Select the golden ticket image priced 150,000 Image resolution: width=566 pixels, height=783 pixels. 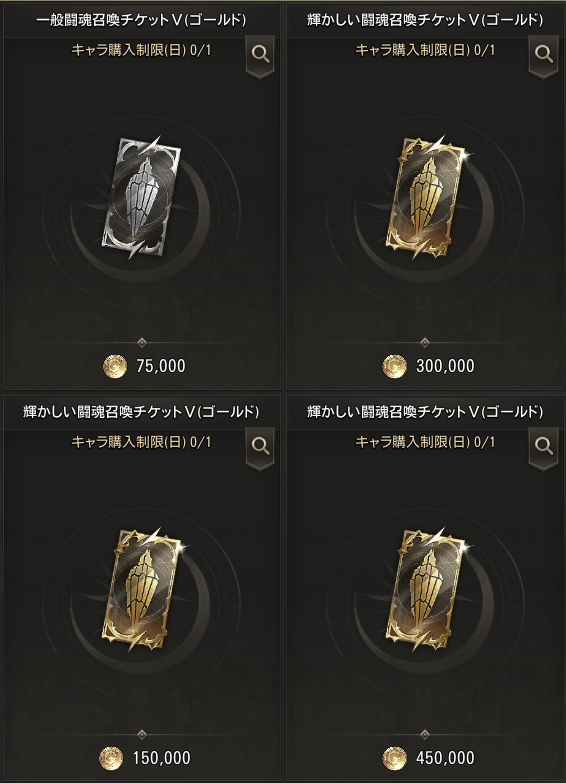tap(142, 589)
